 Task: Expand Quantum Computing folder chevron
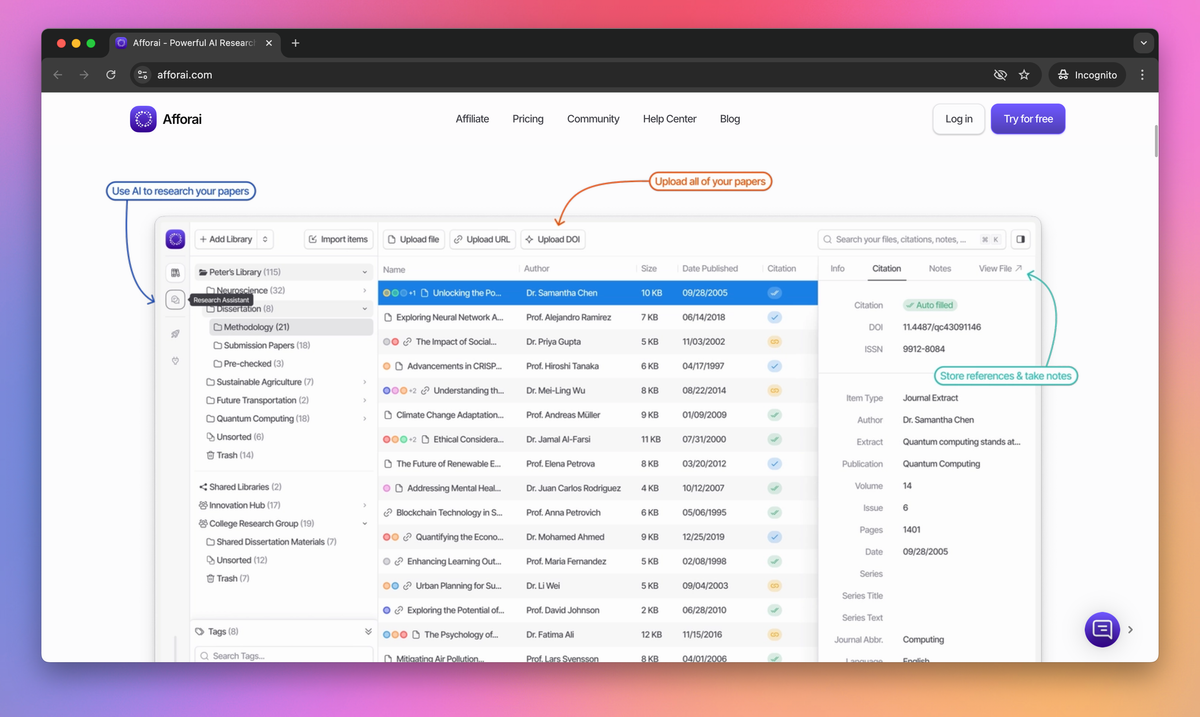pyautogui.click(x=365, y=419)
